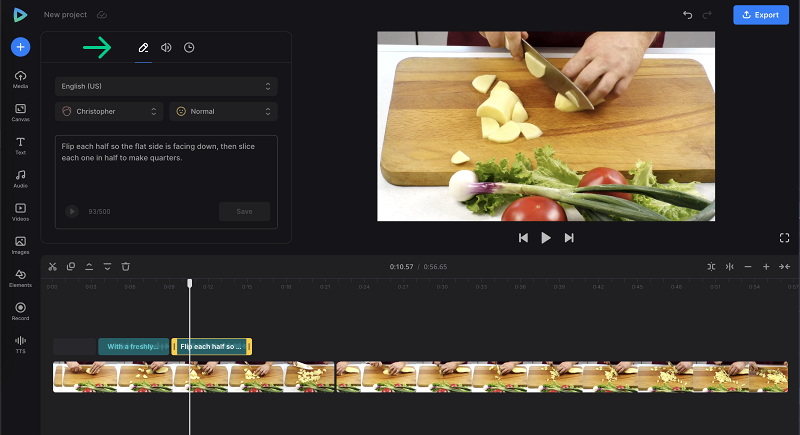
Task: Enter fullscreen preview mode
Action: click(784, 238)
